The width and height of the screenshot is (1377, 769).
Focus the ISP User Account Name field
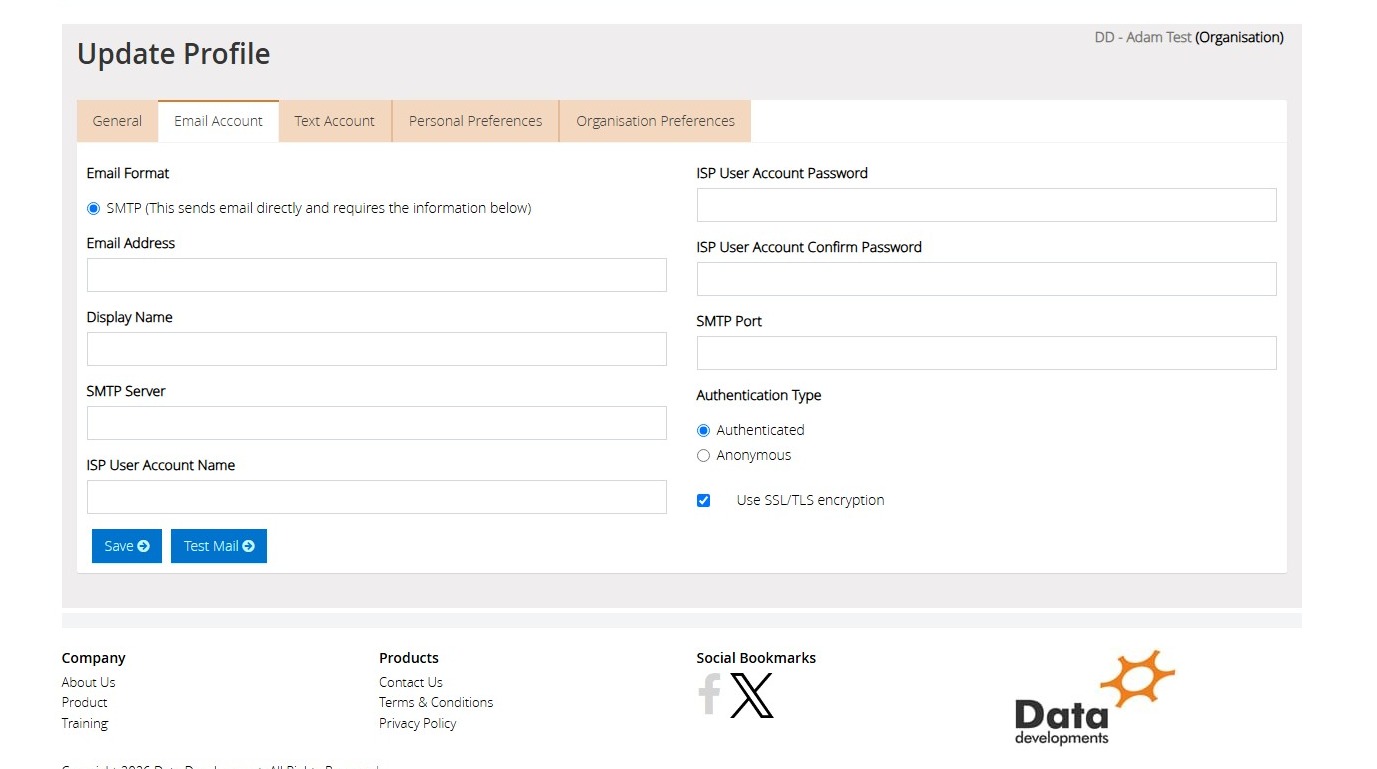coord(377,497)
